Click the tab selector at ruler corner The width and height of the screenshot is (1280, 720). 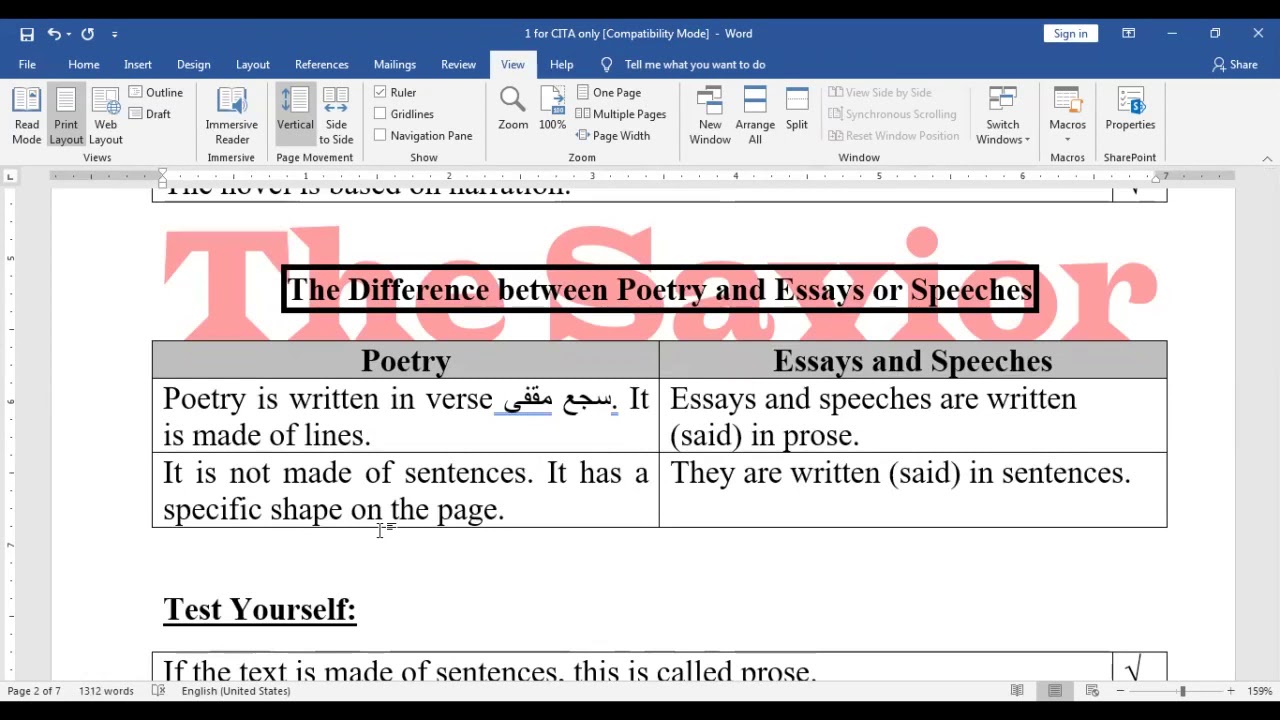point(10,177)
